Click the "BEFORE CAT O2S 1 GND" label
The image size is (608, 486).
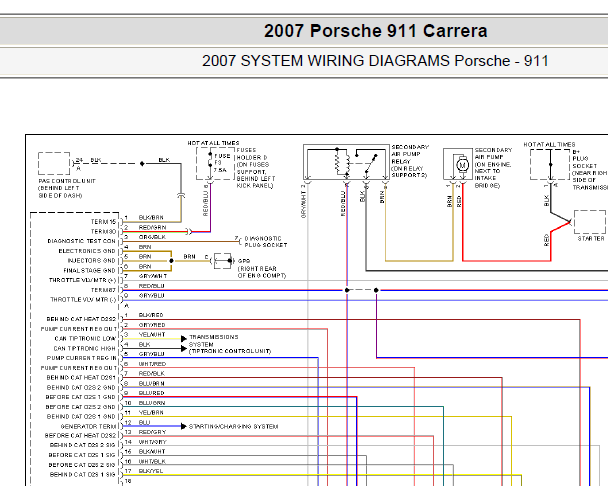coord(81,397)
